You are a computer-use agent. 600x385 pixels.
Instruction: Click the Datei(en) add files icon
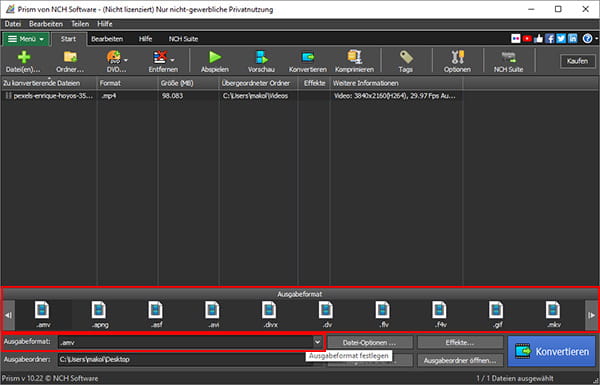(x=23, y=61)
